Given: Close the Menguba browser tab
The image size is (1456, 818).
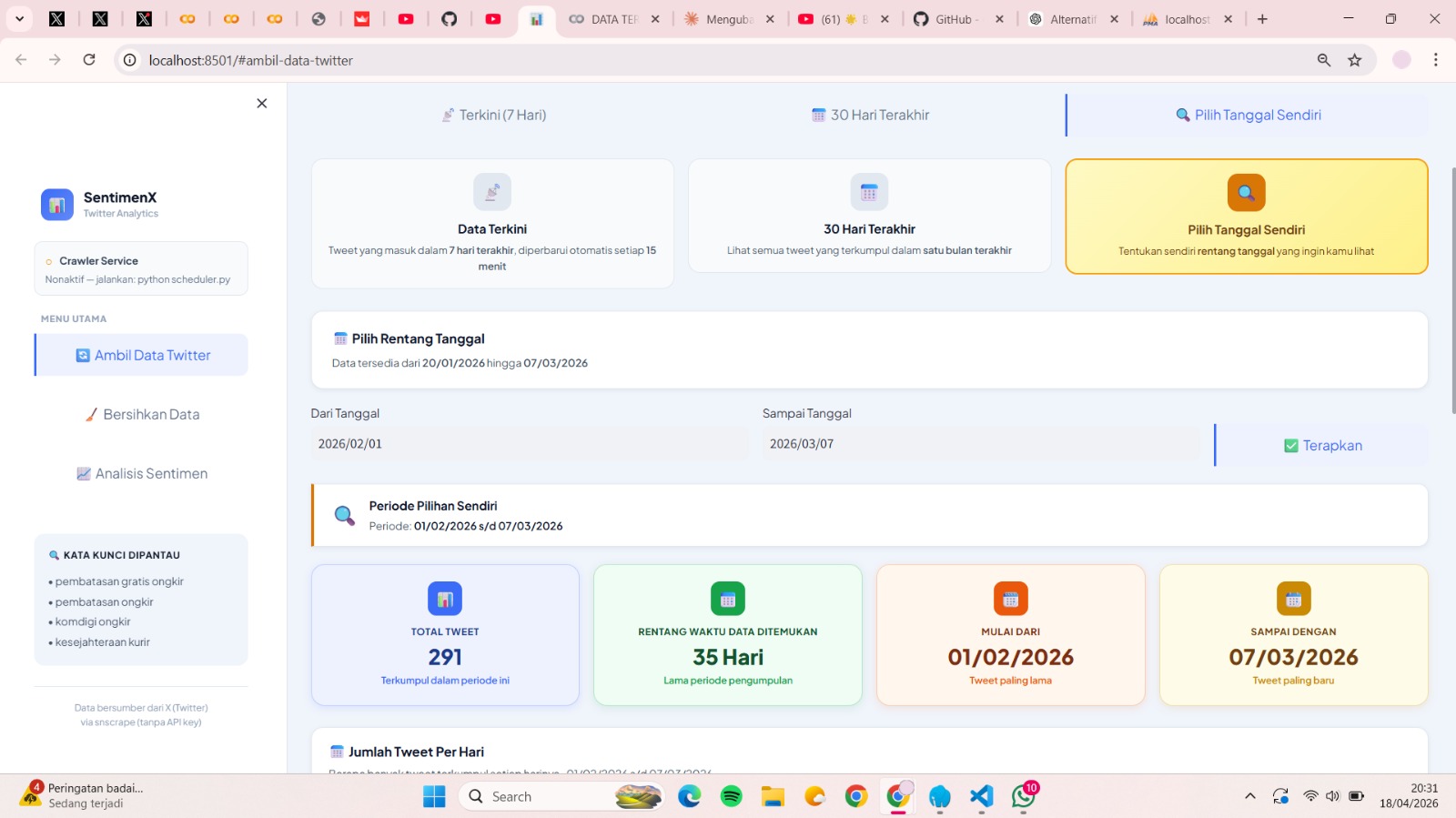Looking at the screenshot, I should point(770,19).
